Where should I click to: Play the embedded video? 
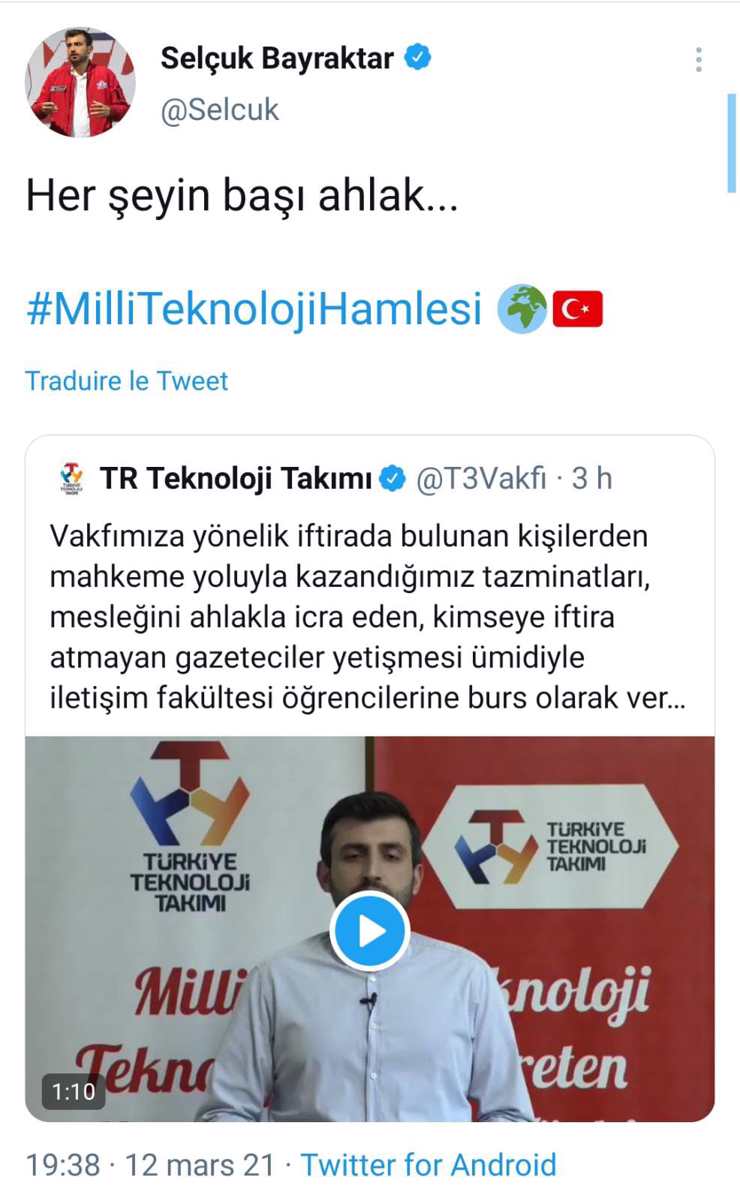370,931
